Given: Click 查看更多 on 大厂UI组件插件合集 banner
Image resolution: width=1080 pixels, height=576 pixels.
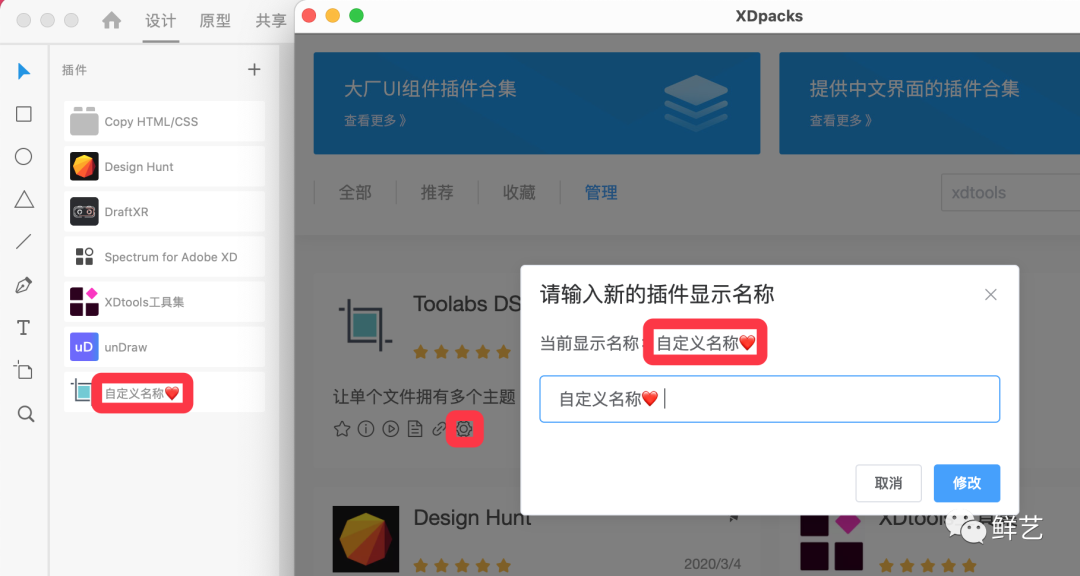Looking at the screenshot, I should click(x=375, y=121).
